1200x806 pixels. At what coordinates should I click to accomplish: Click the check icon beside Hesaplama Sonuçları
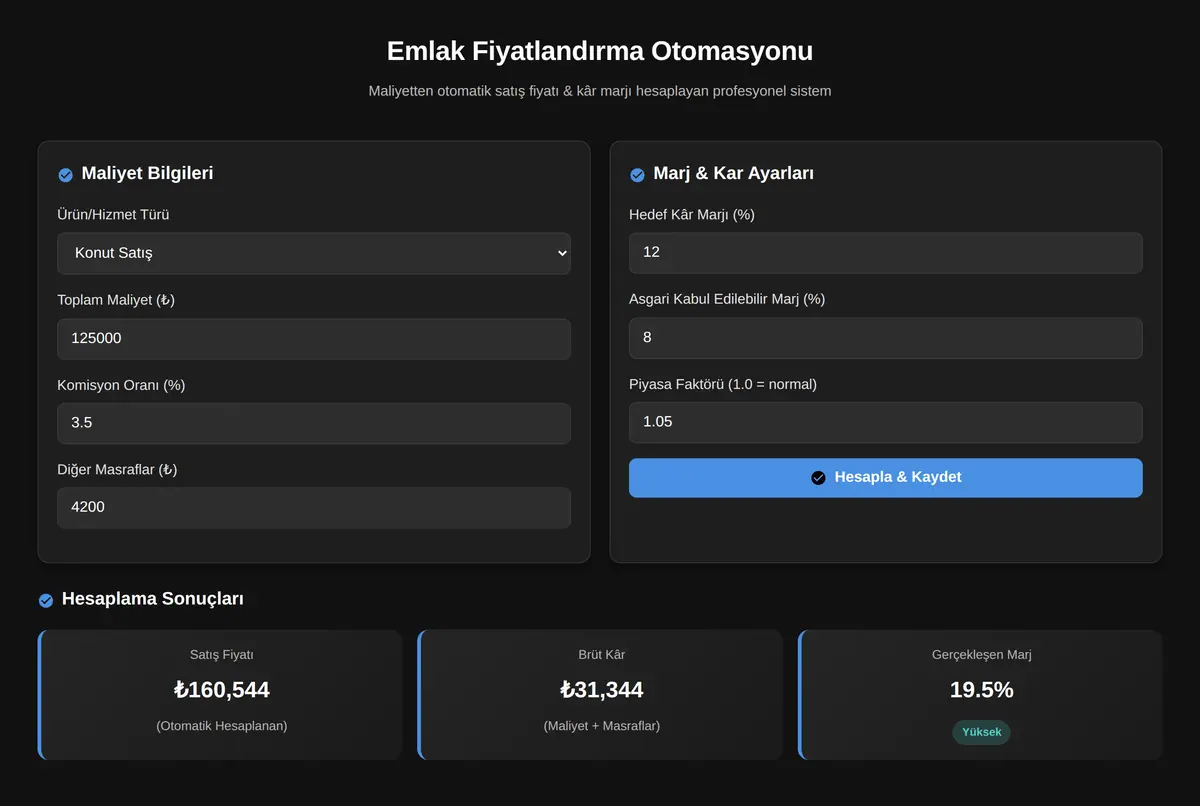(46, 600)
